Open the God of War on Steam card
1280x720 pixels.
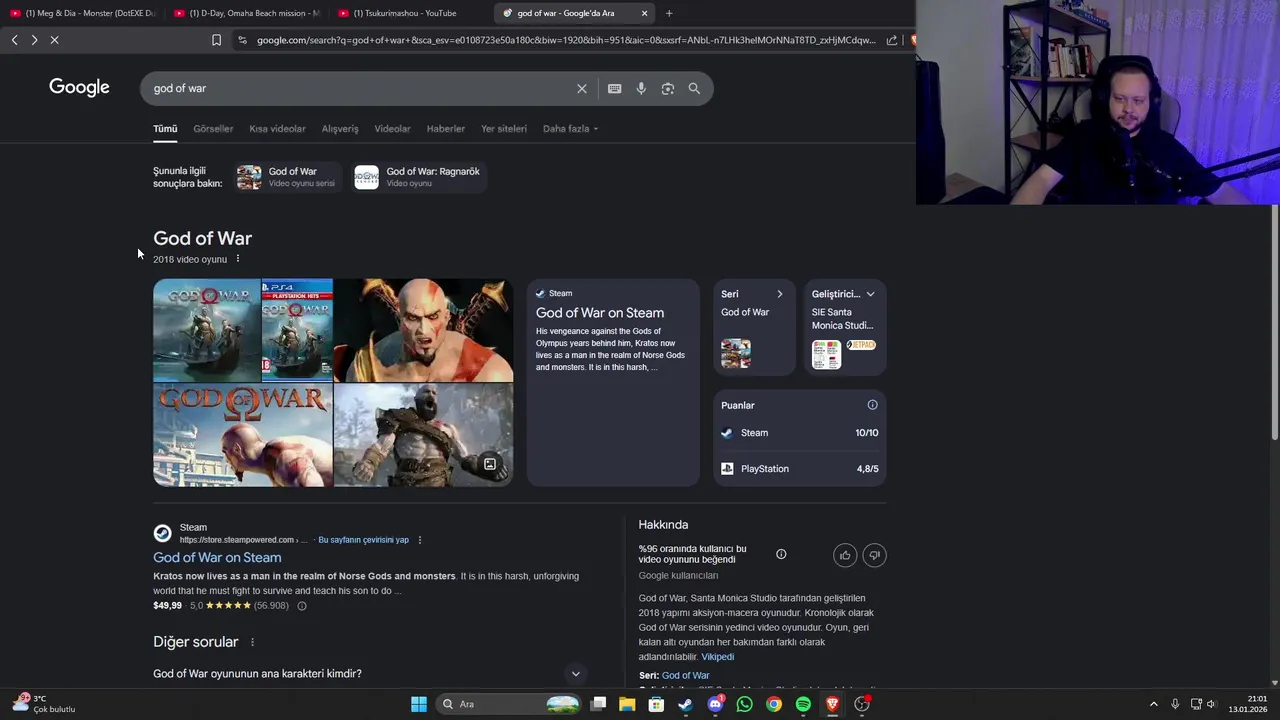pos(613,383)
